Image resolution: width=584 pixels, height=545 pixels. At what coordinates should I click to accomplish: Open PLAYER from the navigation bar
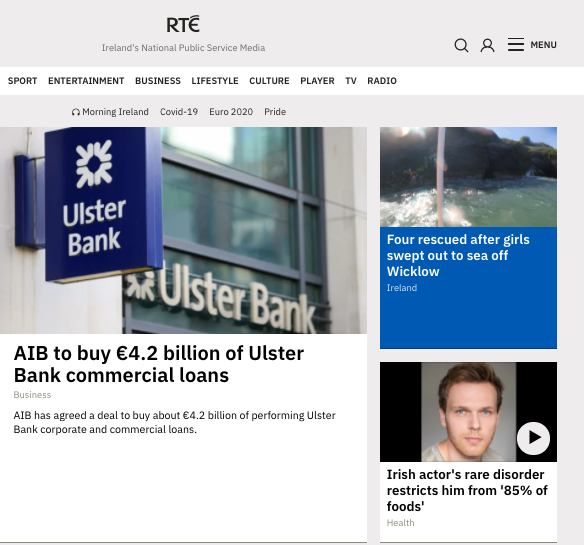tap(317, 81)
